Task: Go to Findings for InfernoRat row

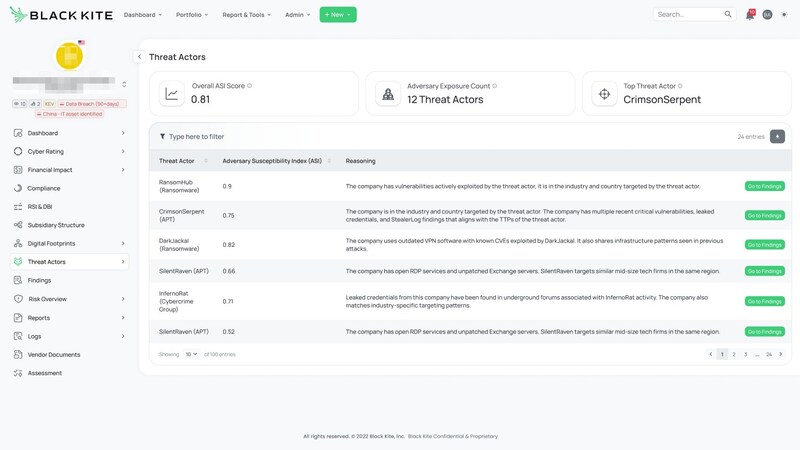Action: click(x=764, y=302)
